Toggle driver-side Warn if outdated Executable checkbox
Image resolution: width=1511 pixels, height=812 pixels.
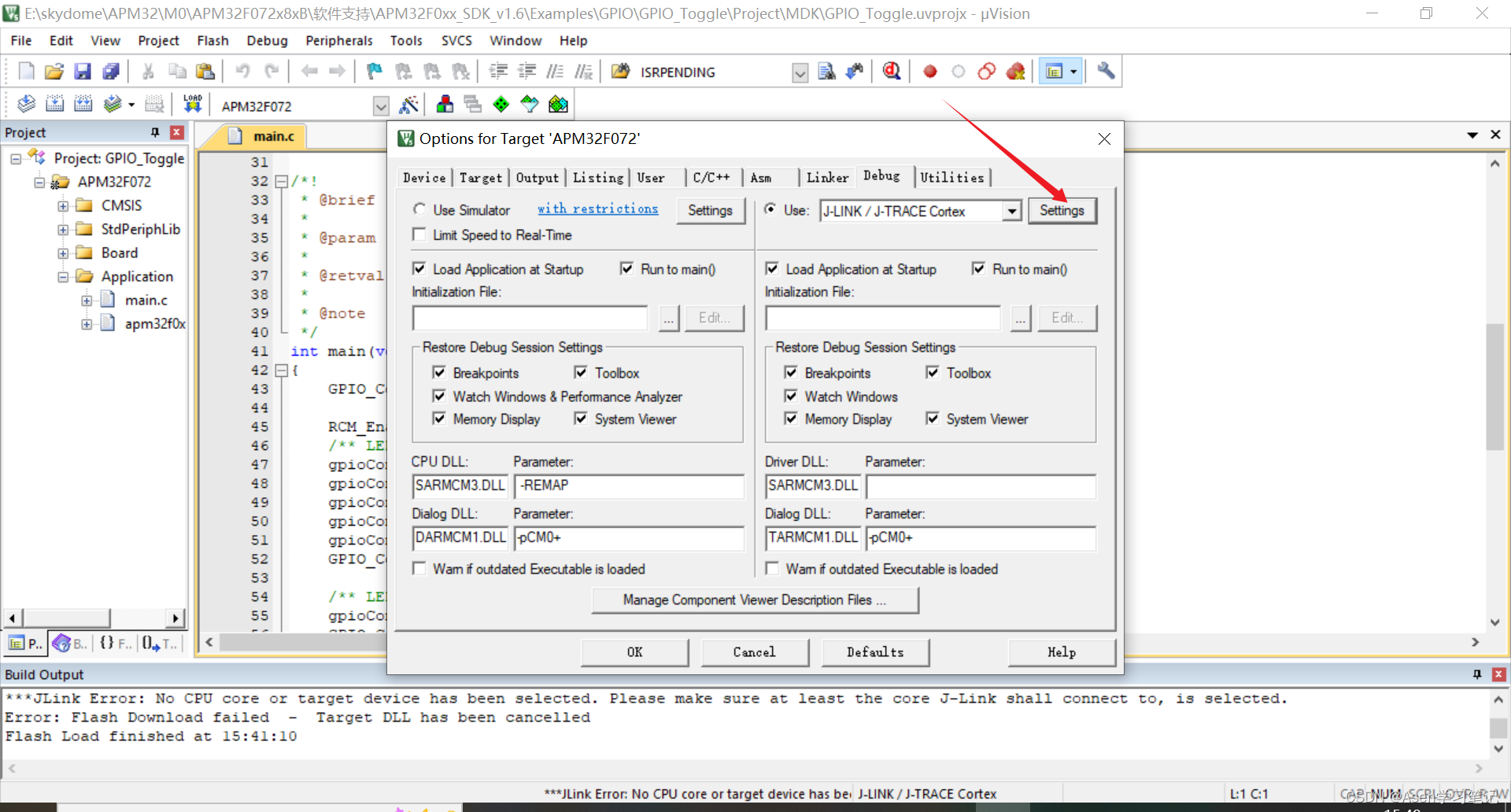coord(772,568)
